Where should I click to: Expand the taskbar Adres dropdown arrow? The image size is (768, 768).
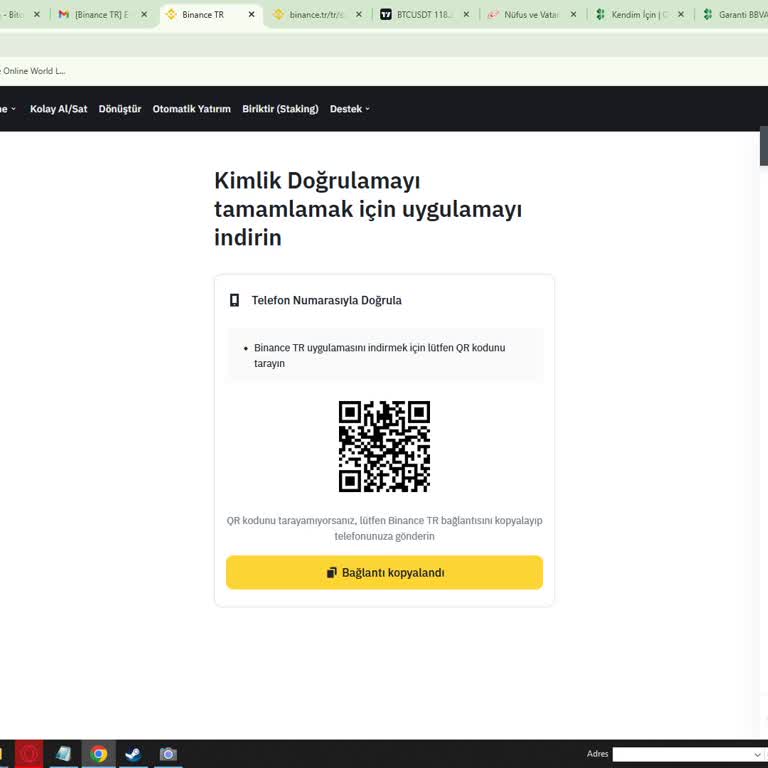[x=757, y=754]
